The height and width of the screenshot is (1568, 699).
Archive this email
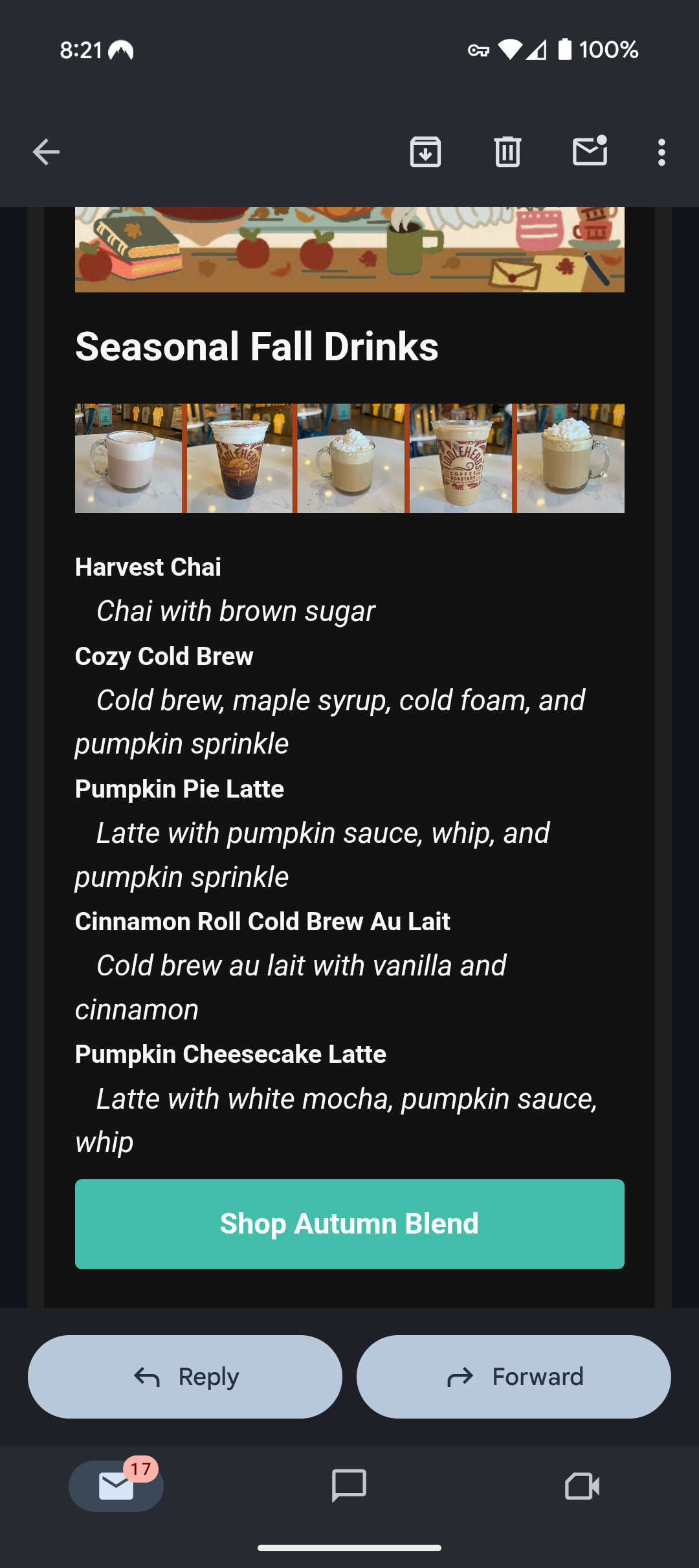coord(425,153)
